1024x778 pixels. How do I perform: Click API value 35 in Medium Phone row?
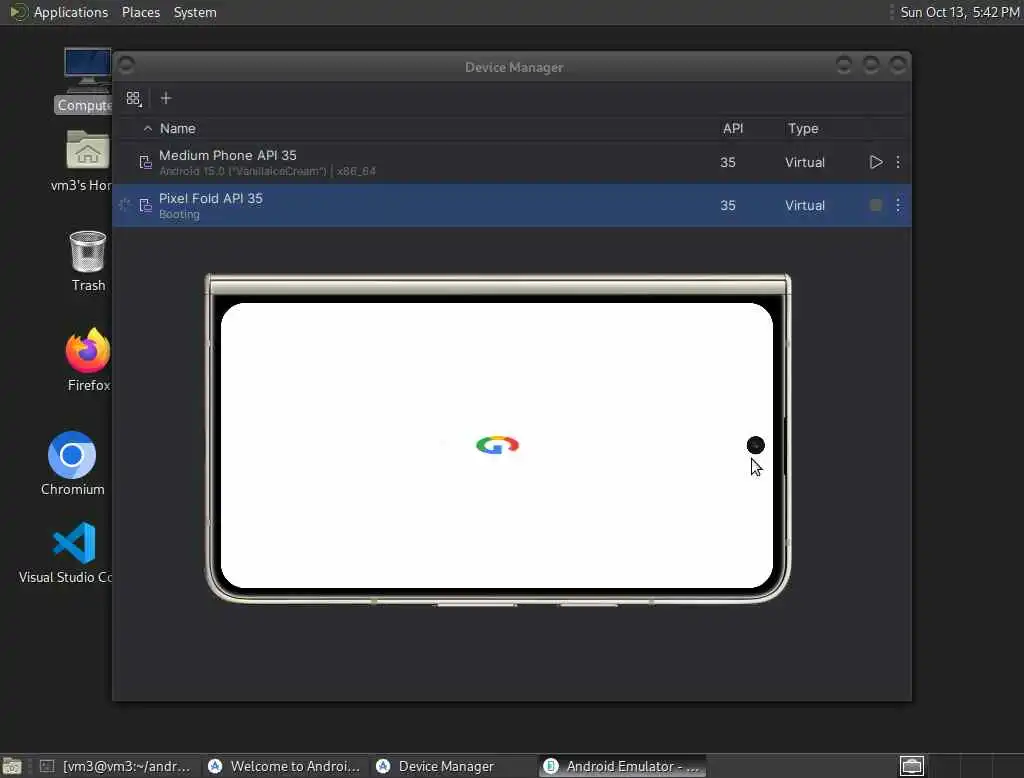pyautogui.click(x=728, y=162)
